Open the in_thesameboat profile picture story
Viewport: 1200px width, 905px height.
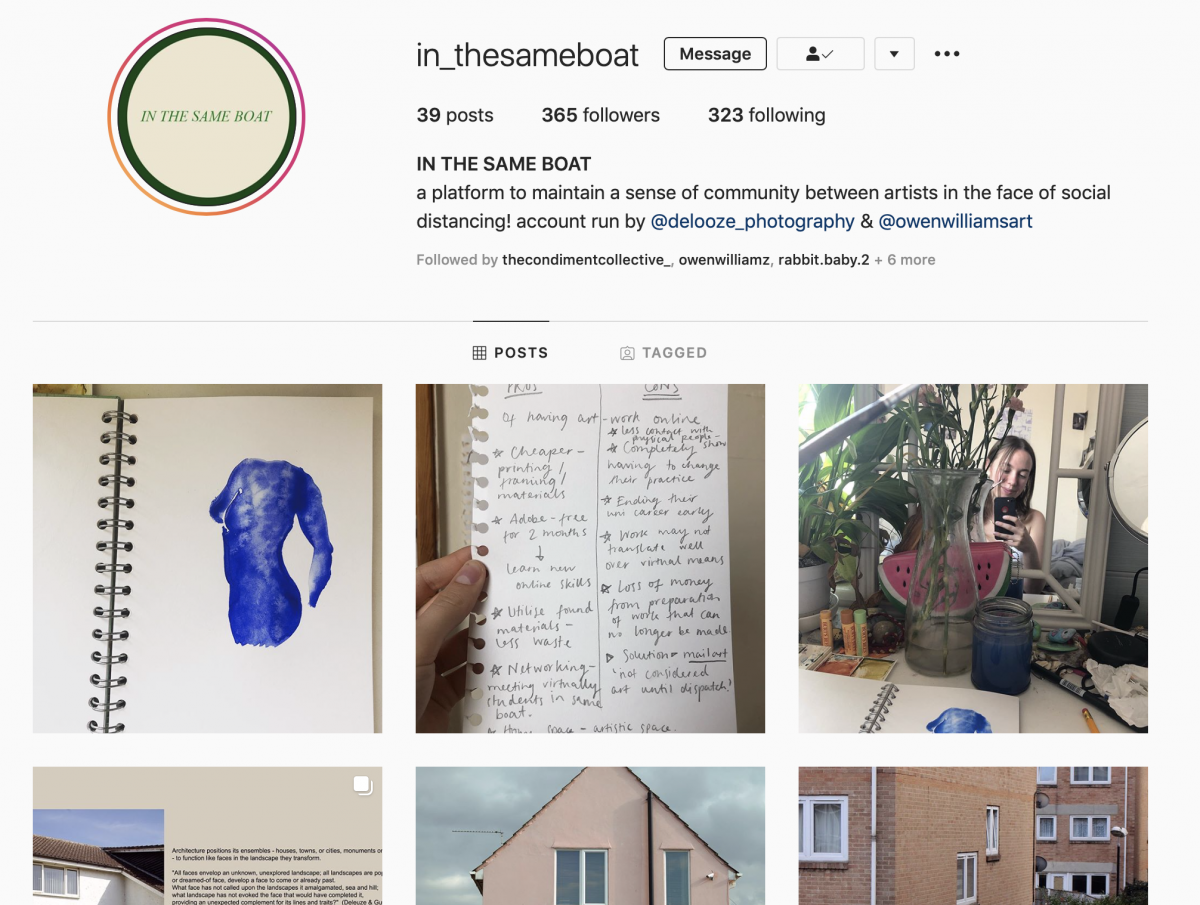click(206, 117)
